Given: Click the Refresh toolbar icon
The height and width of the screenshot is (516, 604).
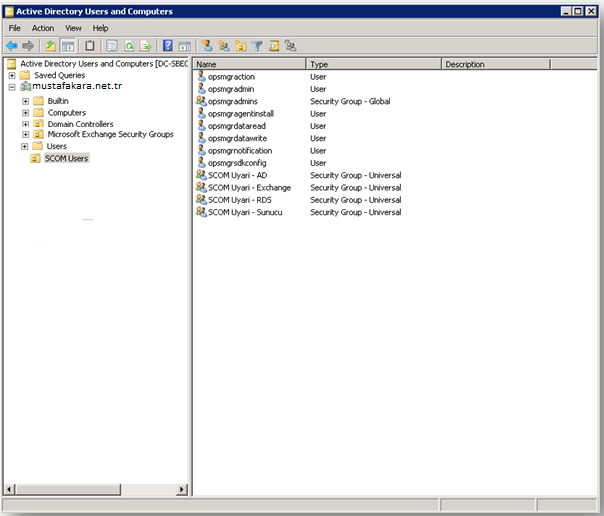Looking at the screenshot, I should tap(129, 46).
